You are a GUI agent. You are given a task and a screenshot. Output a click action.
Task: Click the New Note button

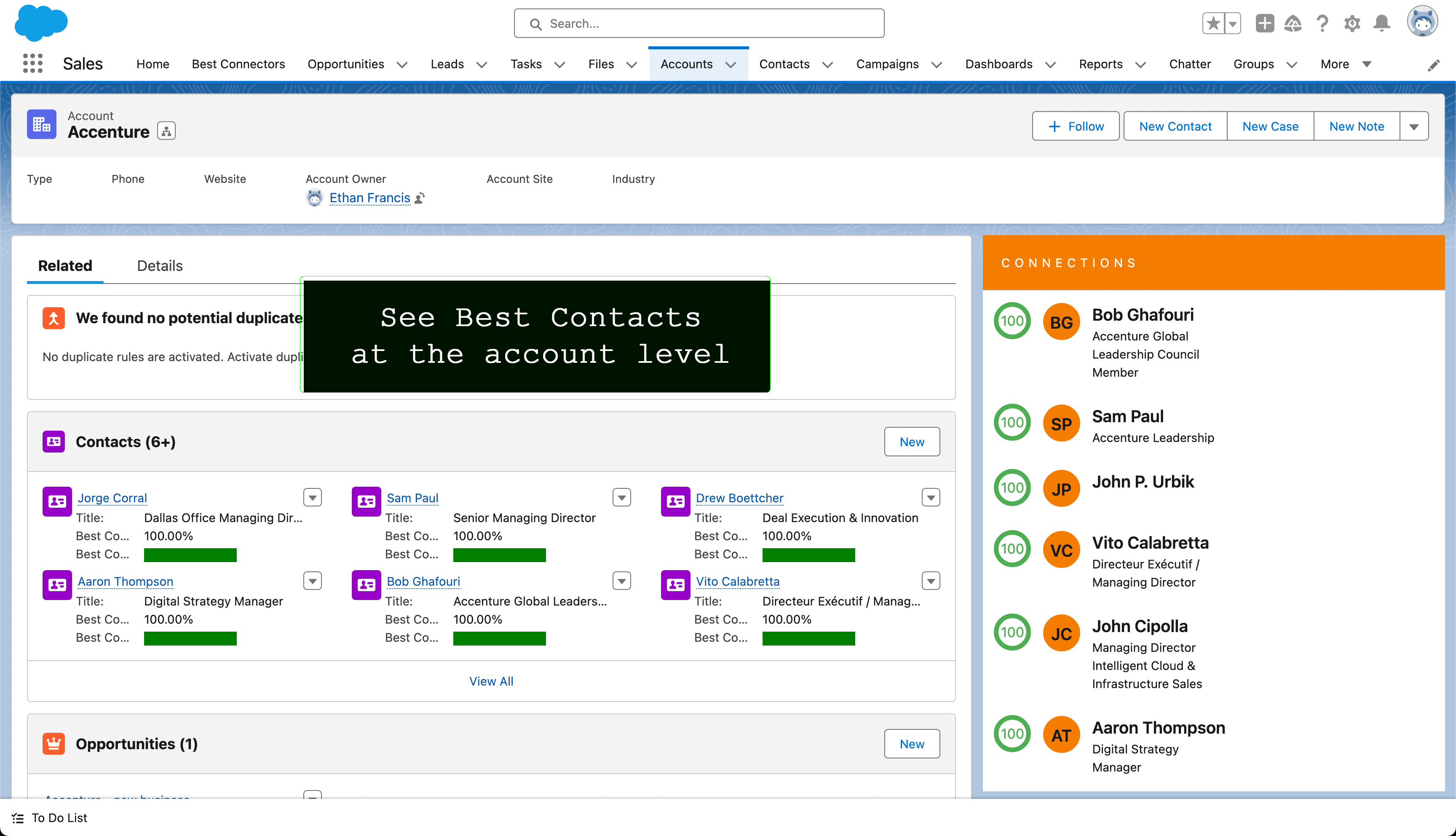pos(1356,126)
